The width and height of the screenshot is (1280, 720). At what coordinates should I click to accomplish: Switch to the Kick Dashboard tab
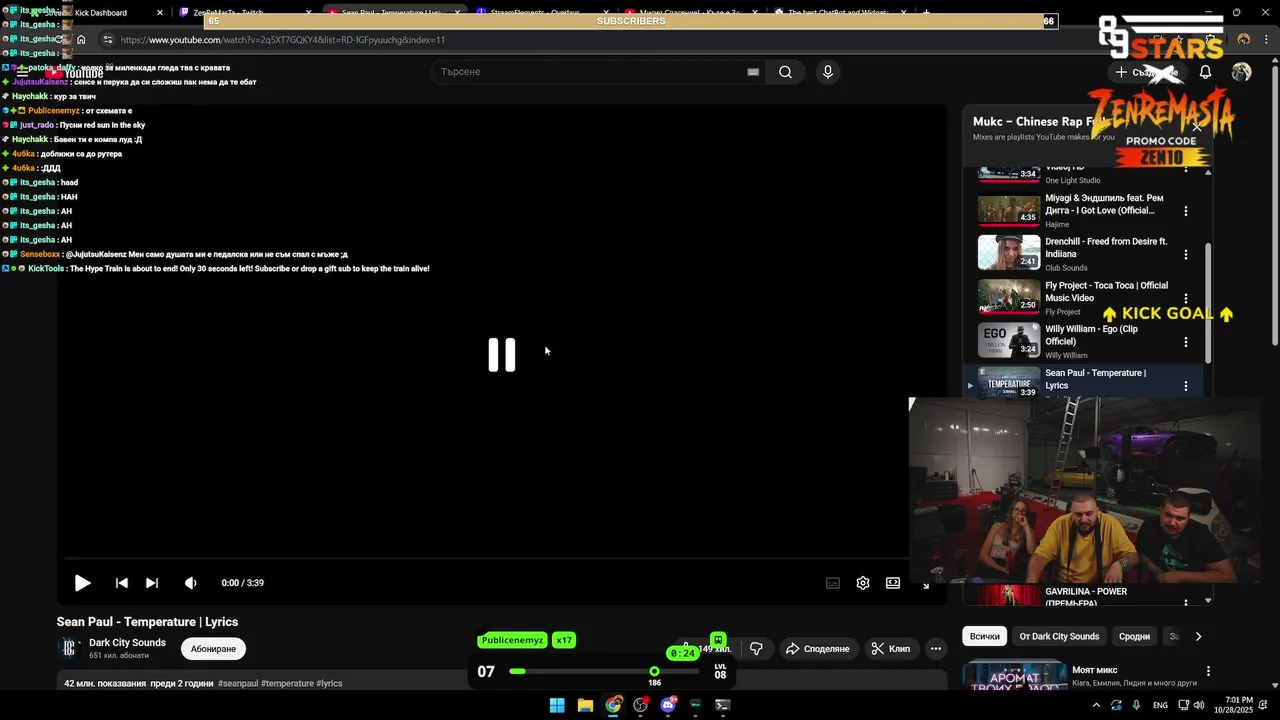(101, 13)
